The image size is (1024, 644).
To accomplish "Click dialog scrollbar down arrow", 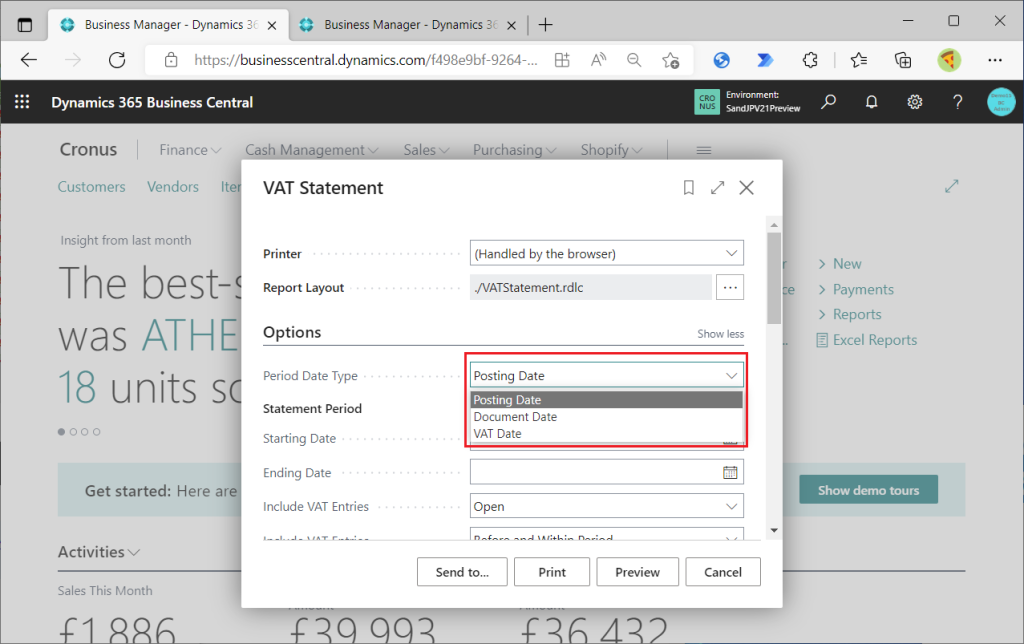I will tap(774, 530).
